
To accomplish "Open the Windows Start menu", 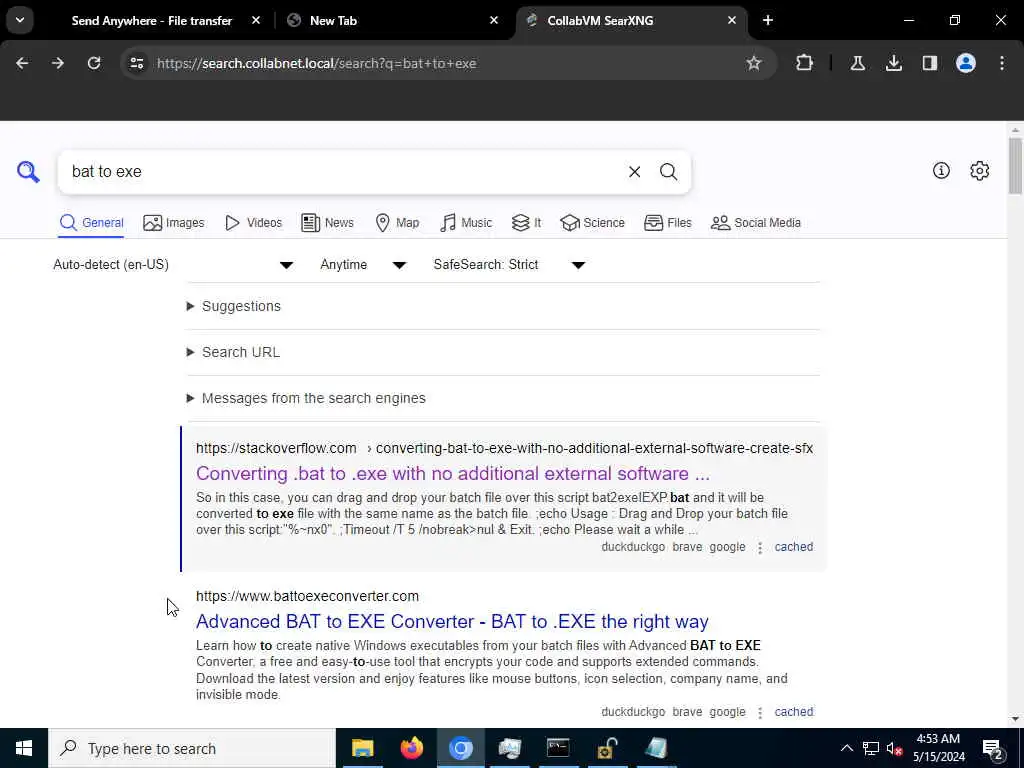I will point(24,748).
